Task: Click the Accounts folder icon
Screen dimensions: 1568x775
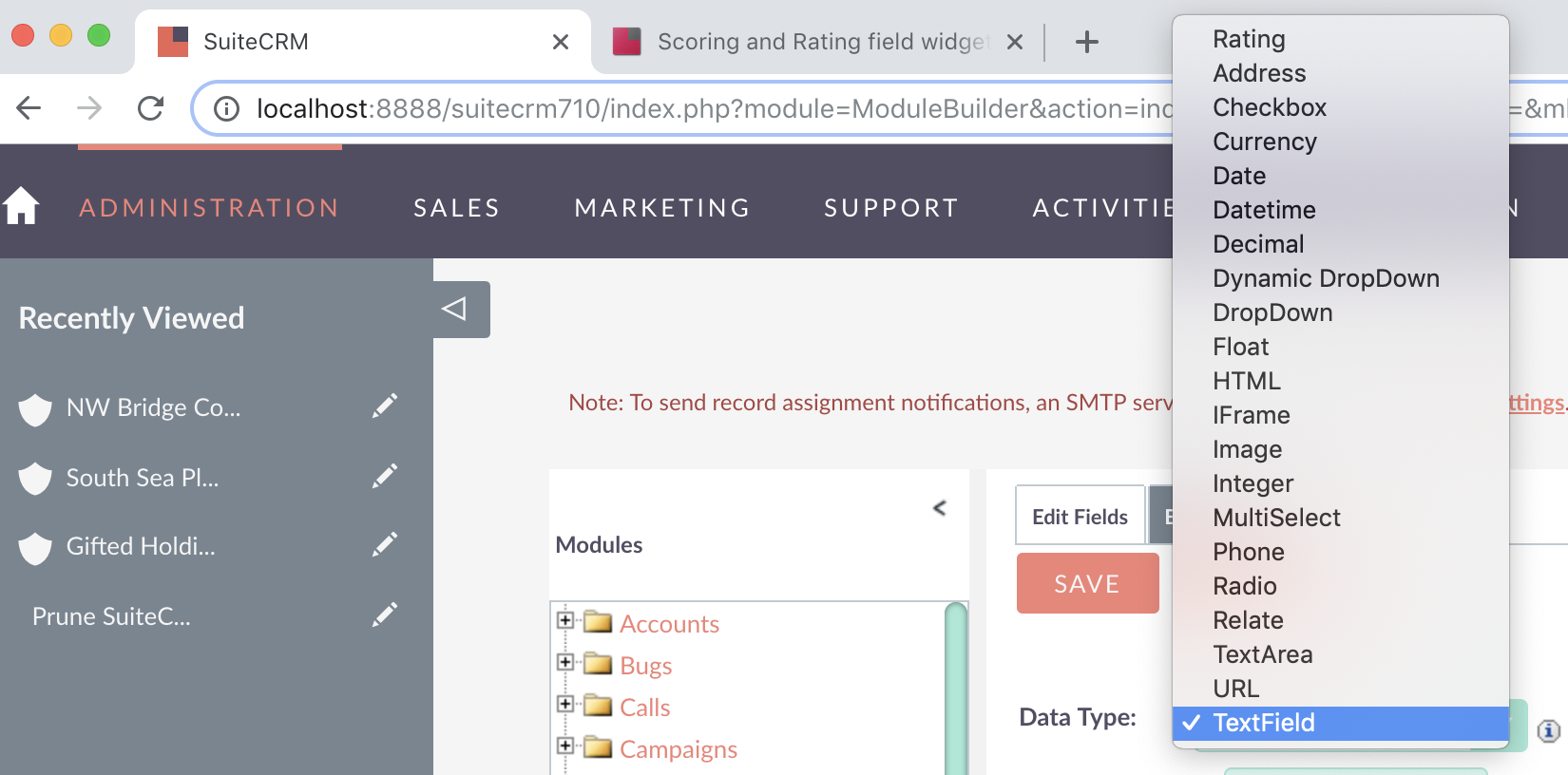Action: 598,622
